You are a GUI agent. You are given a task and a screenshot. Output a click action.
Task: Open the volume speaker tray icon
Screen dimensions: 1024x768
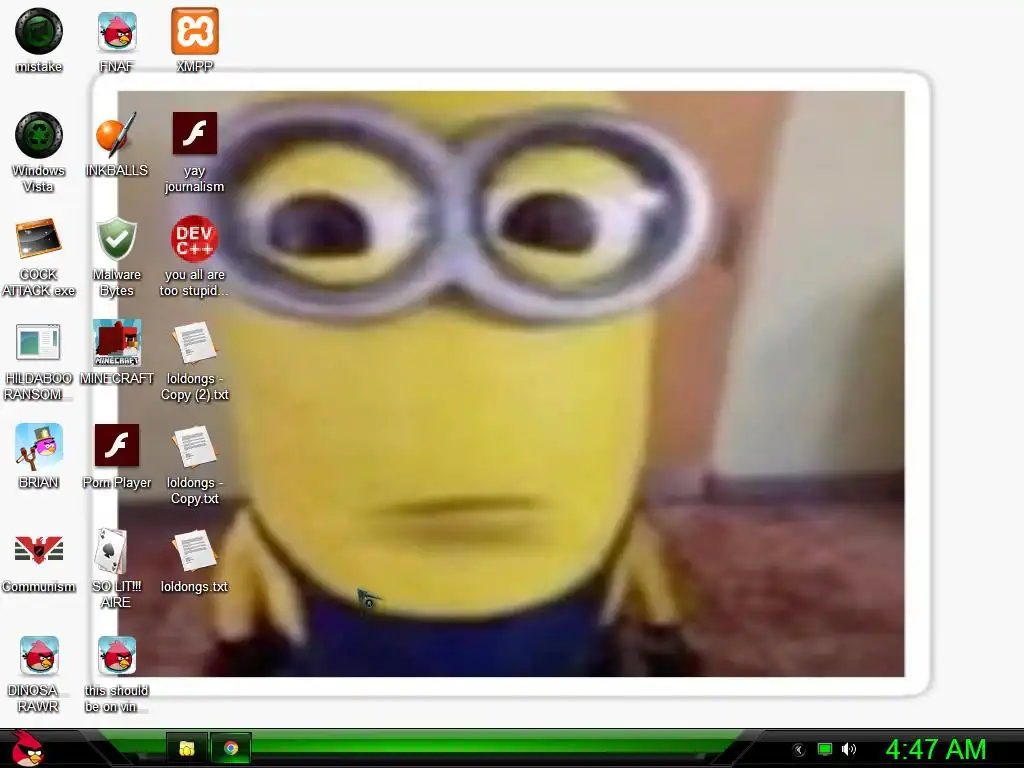click(849, 750)
